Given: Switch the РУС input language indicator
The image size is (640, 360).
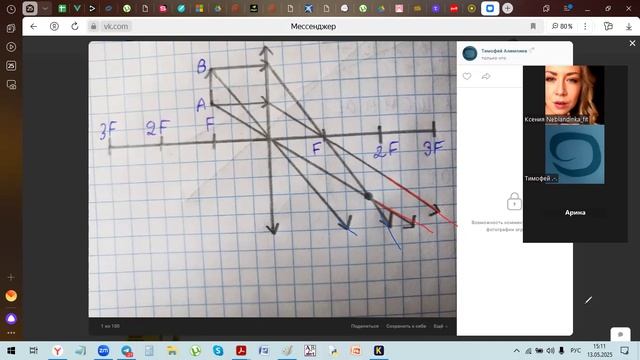Looking at the screenshot, I should pos(576,351).
